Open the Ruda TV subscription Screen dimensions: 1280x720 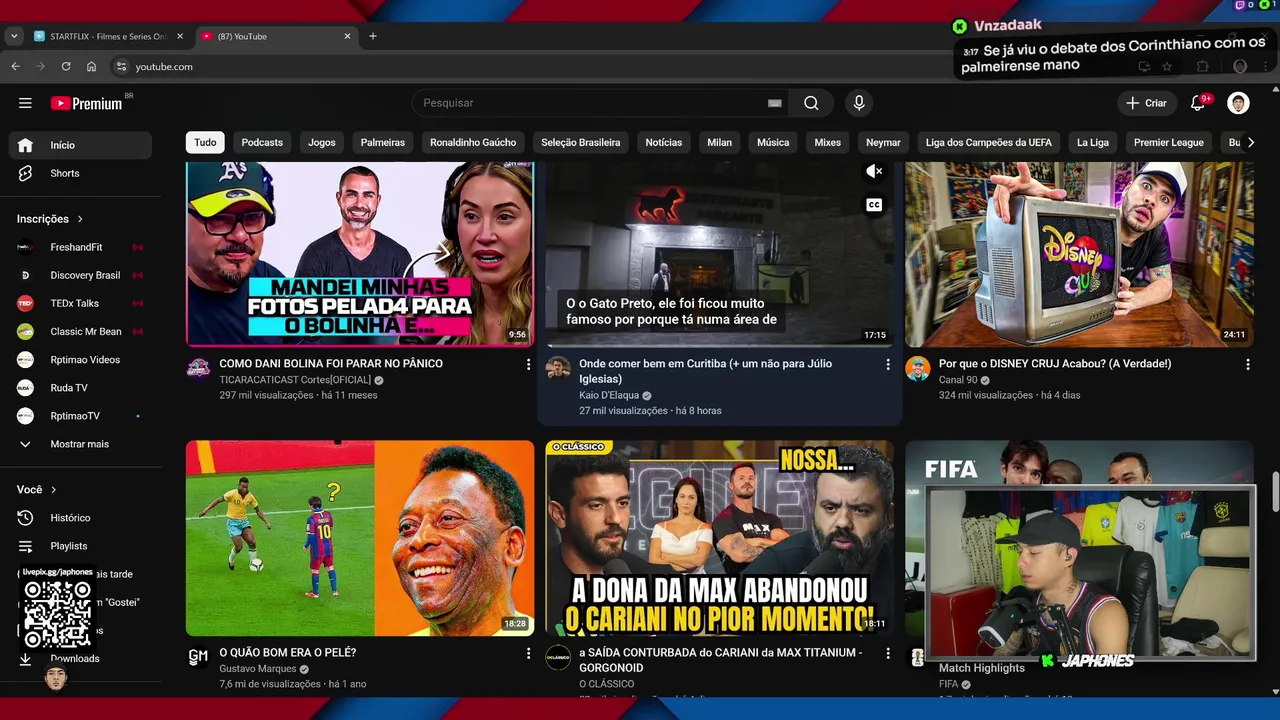(81, 388)
